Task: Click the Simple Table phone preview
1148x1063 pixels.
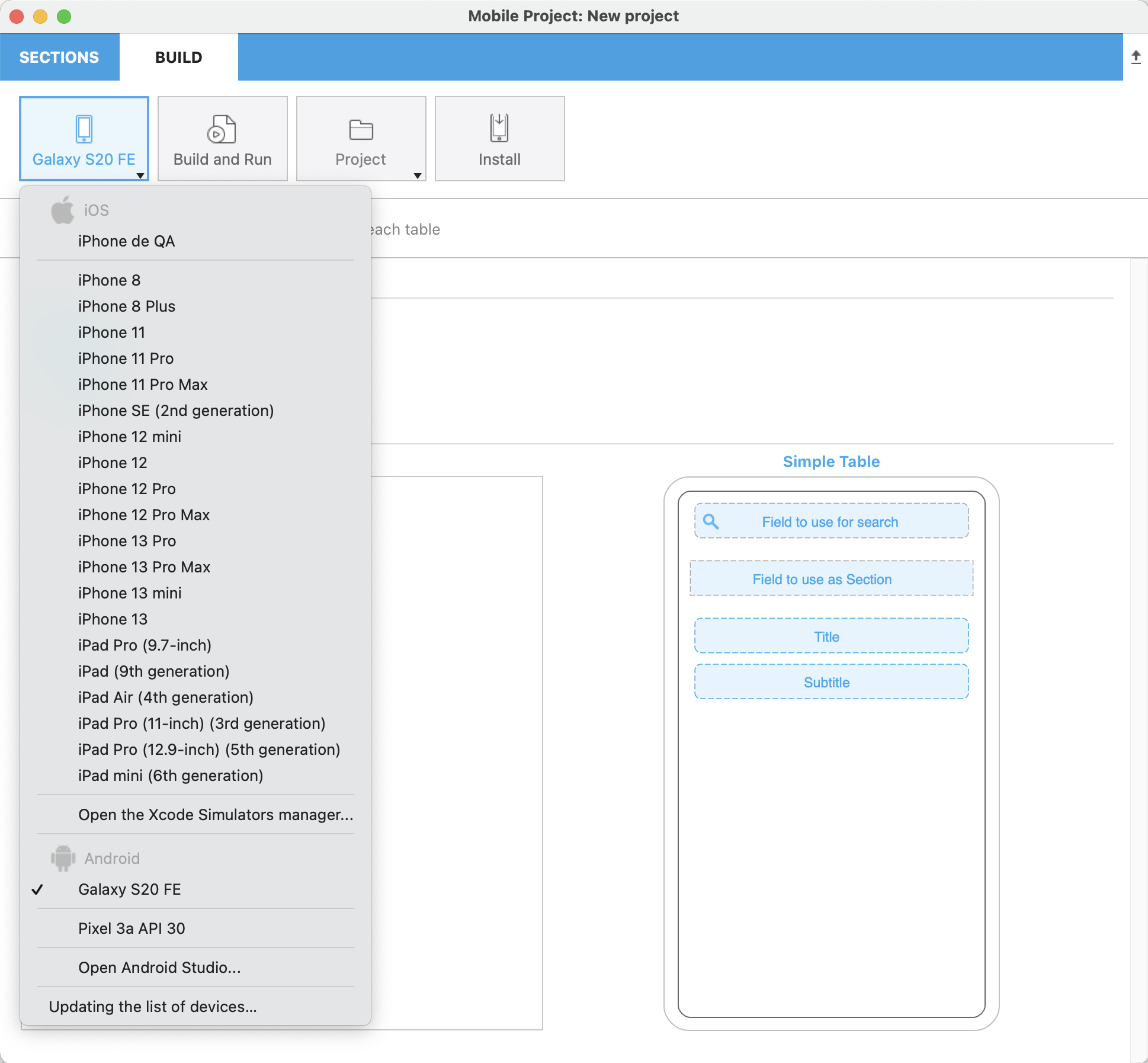Action: tap(831, 754)
